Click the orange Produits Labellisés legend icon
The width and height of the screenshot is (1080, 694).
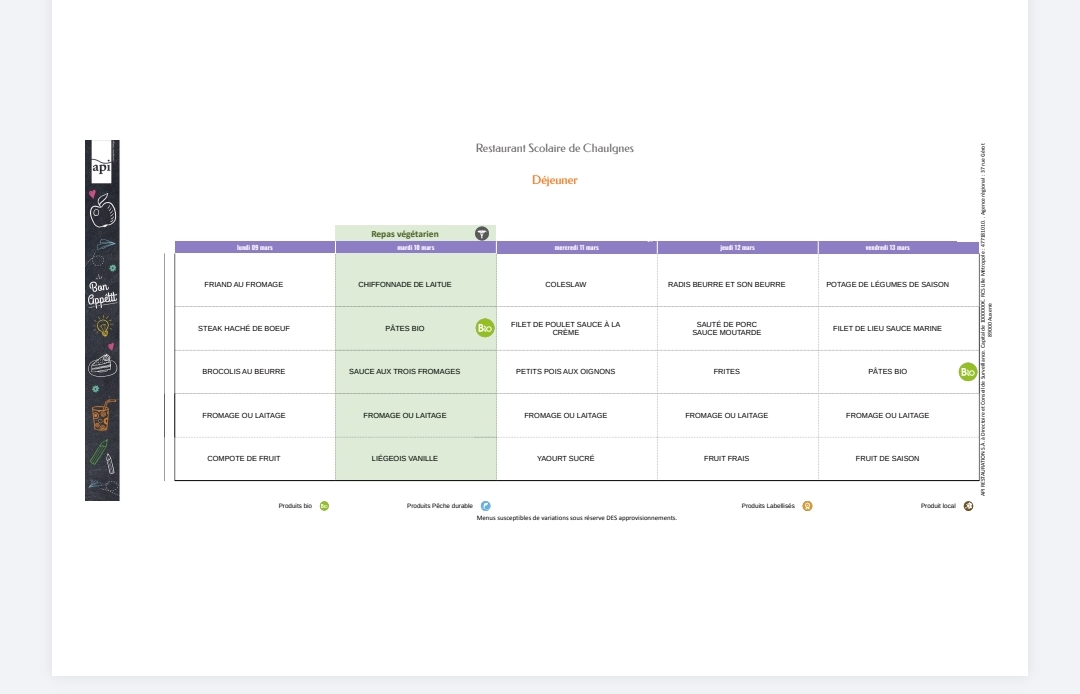pos(807,506)
